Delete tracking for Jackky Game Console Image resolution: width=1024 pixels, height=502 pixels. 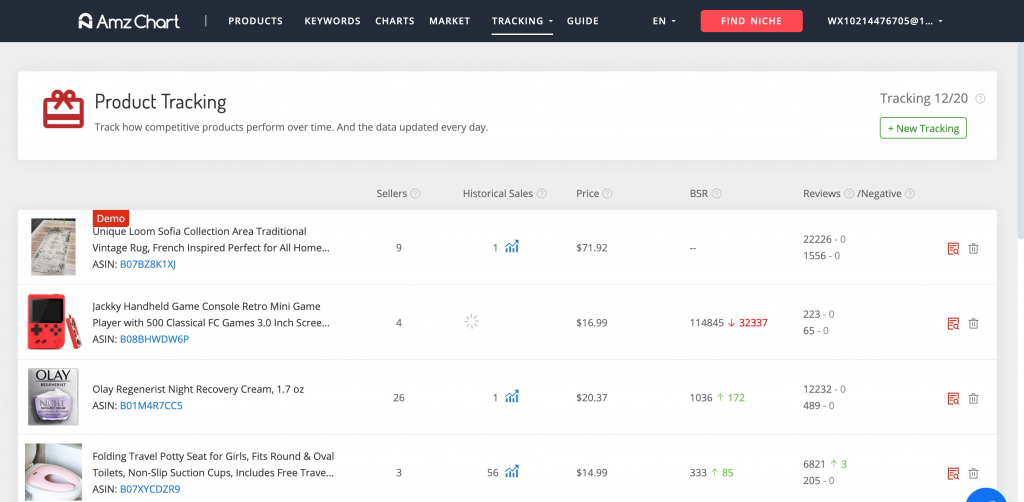(973, 324)
